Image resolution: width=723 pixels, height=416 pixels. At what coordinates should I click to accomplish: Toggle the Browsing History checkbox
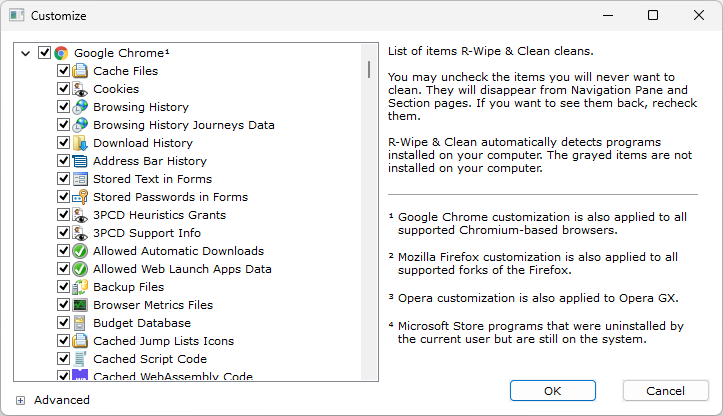63,107
